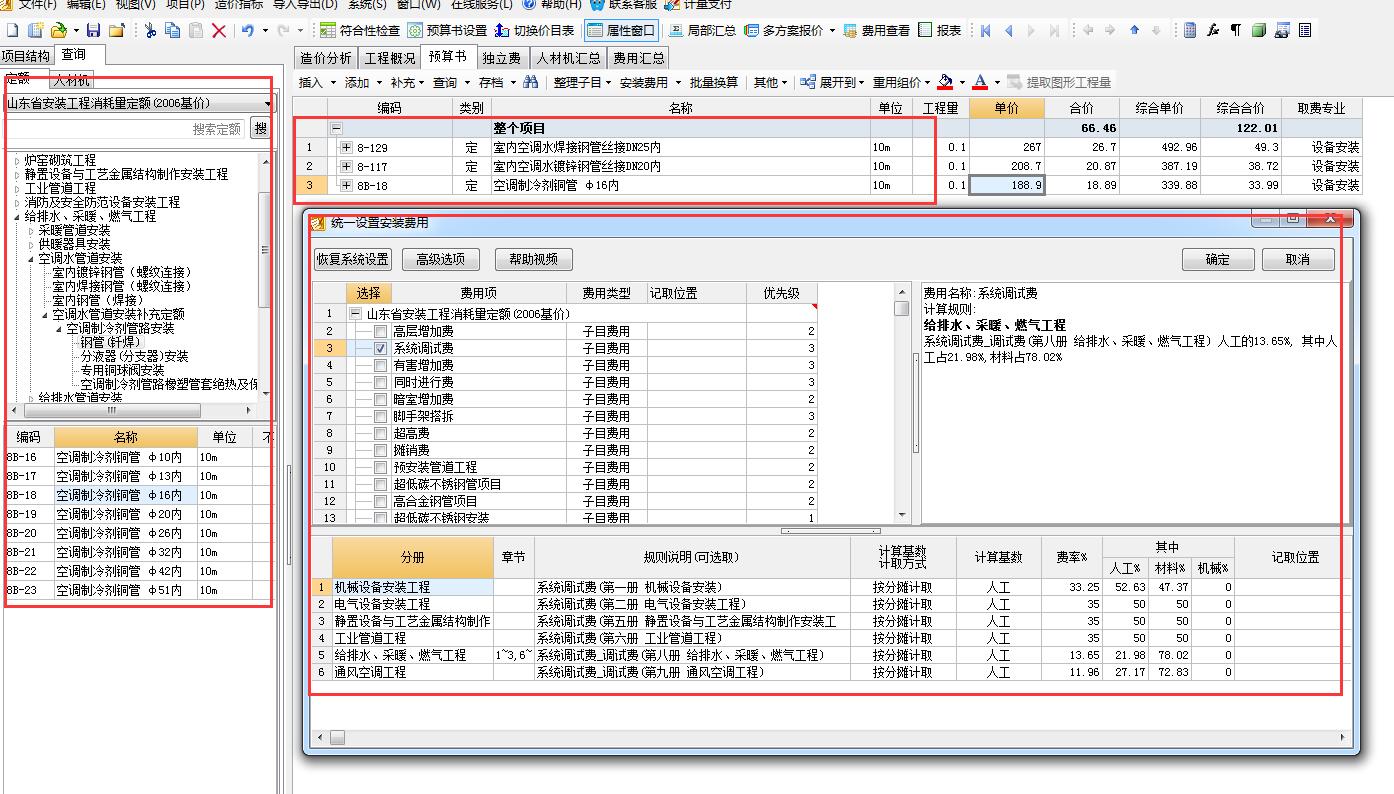The height and width of the screenshot is (794, 1394).
Task: Switch to the 工程概况 tab
Action: tap(389, 58)
